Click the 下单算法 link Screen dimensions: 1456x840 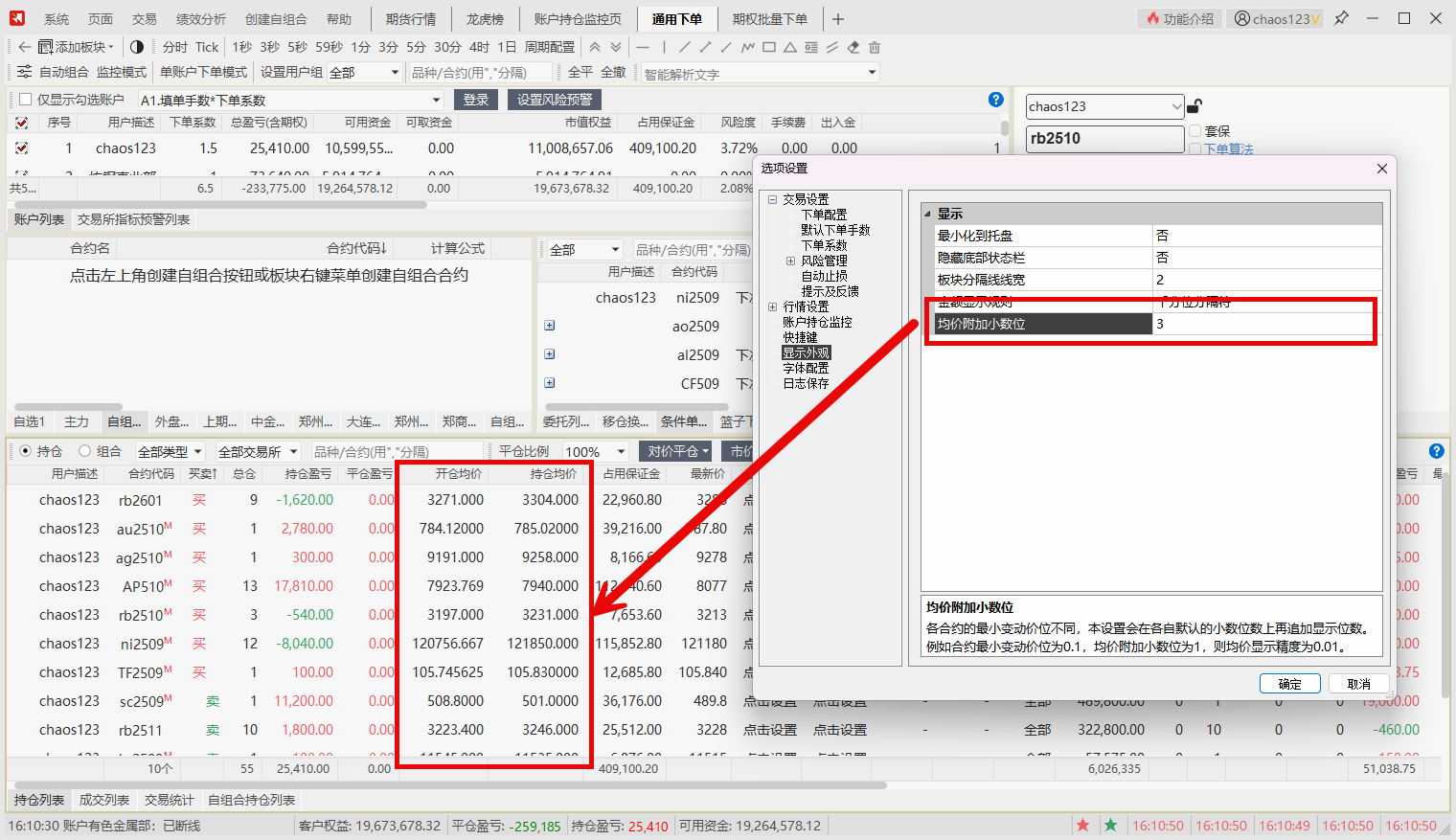tap(1228, 149)
